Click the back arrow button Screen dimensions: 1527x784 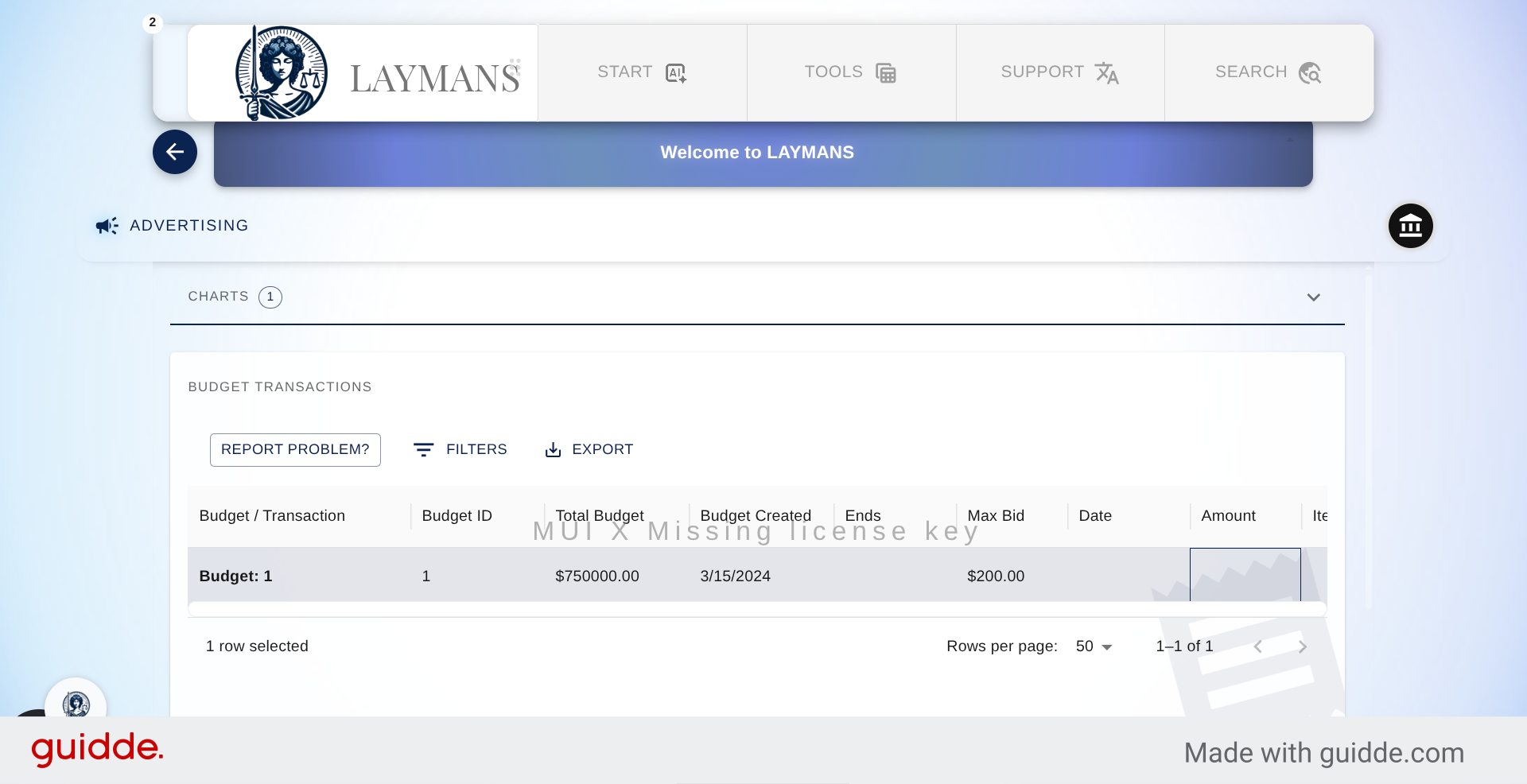[x=175, y=152]
